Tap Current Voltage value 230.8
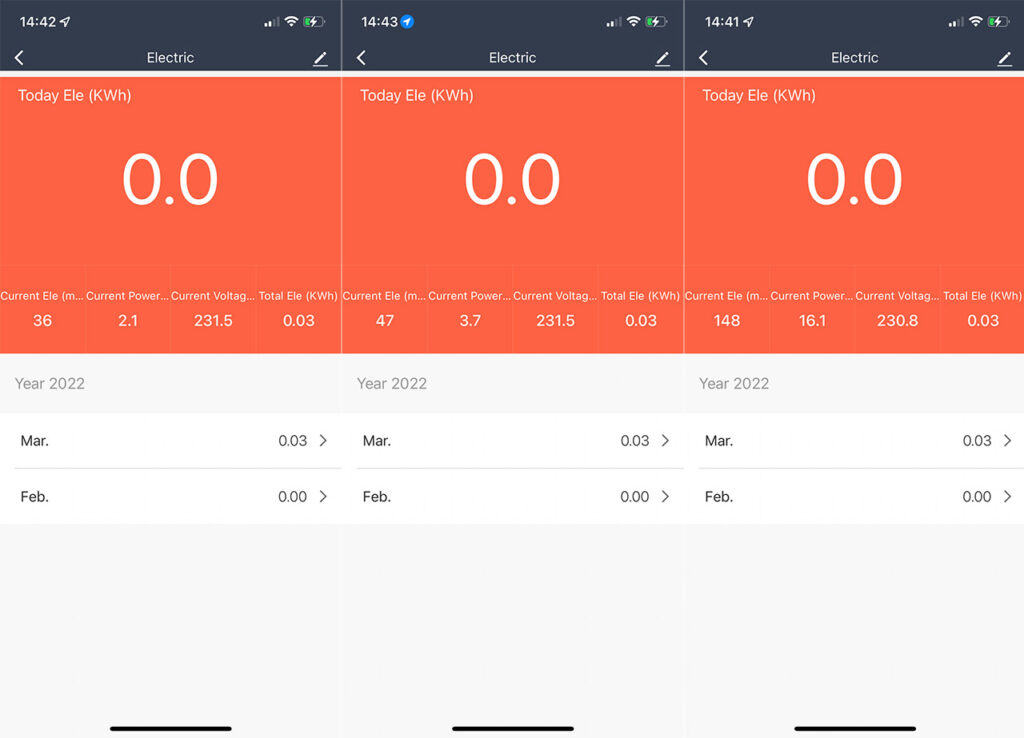This screenshot has width=1024, height=738. [x=898, y=321]
